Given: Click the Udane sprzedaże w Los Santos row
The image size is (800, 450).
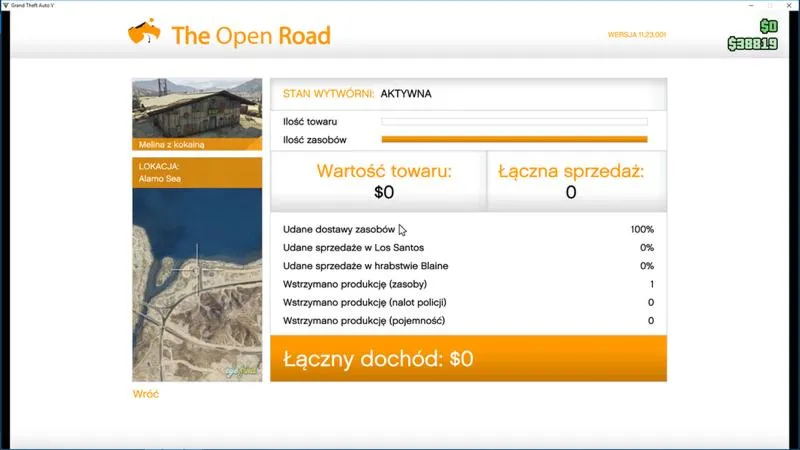Looking at the screenshot, I should click(468, 247).
